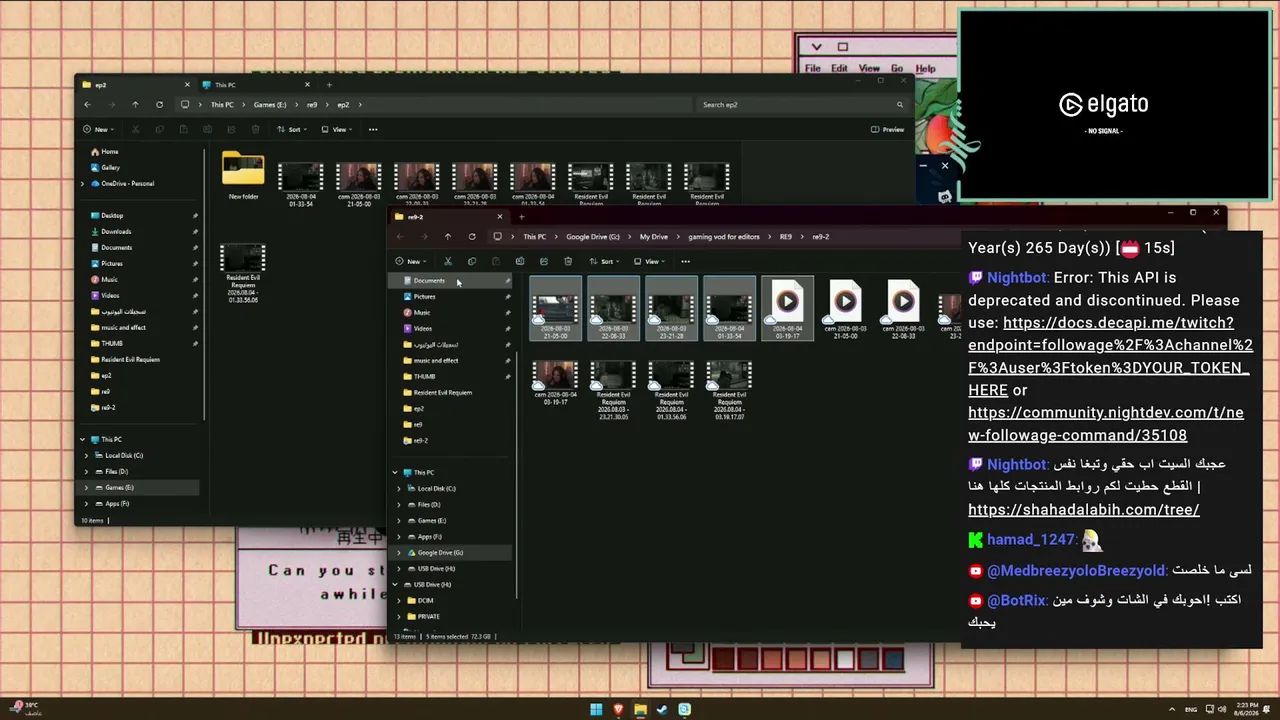The height and width of the screenshot is (720, 1280).
Task: Open Steam from the taskbar
Action: tap(662, 709)
